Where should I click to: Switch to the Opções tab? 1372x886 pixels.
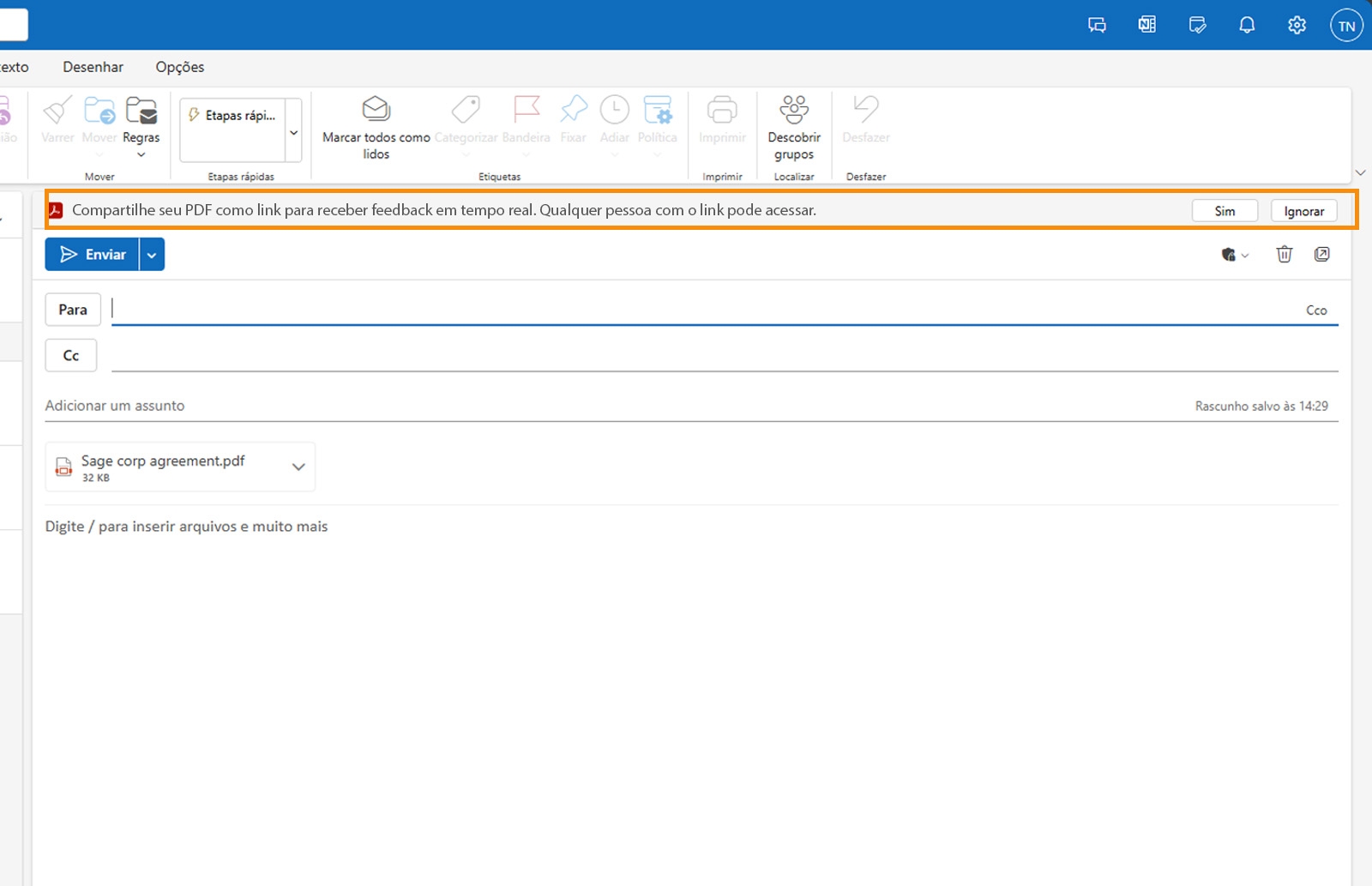click(x=179, y=67)
